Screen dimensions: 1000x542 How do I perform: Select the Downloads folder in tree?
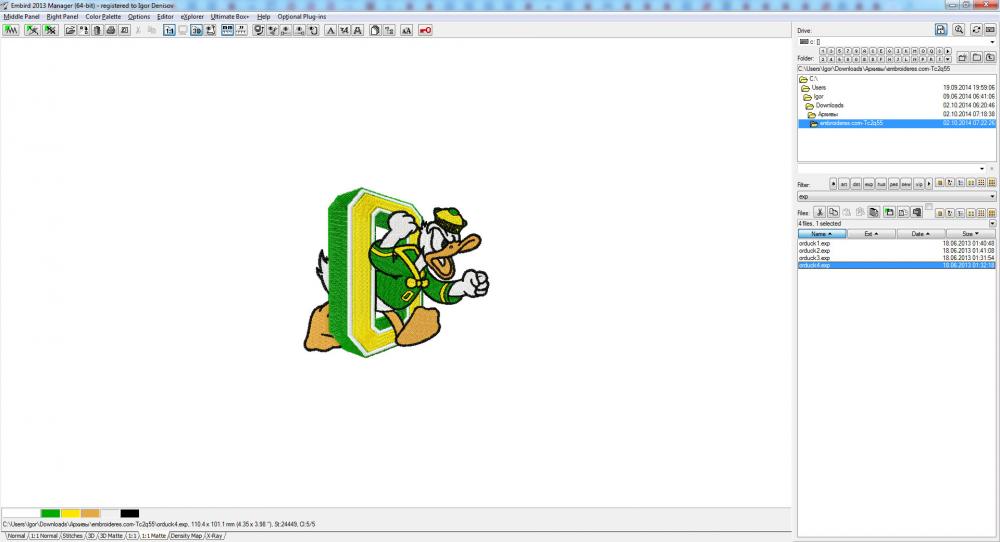pos(829,105)
